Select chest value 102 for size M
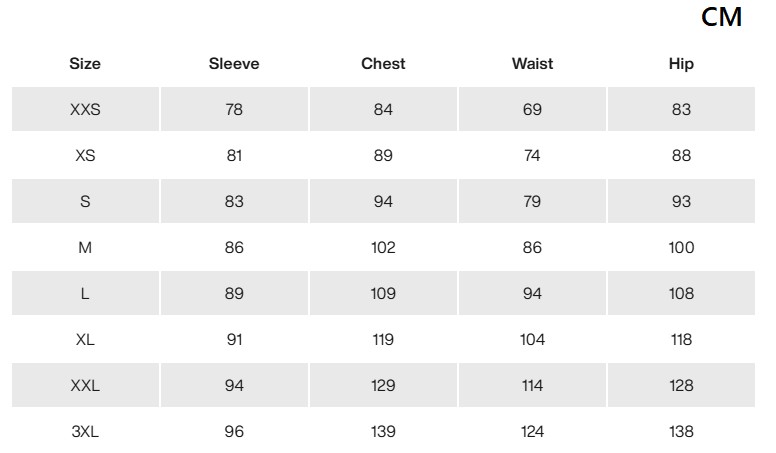 coord(383,248)
